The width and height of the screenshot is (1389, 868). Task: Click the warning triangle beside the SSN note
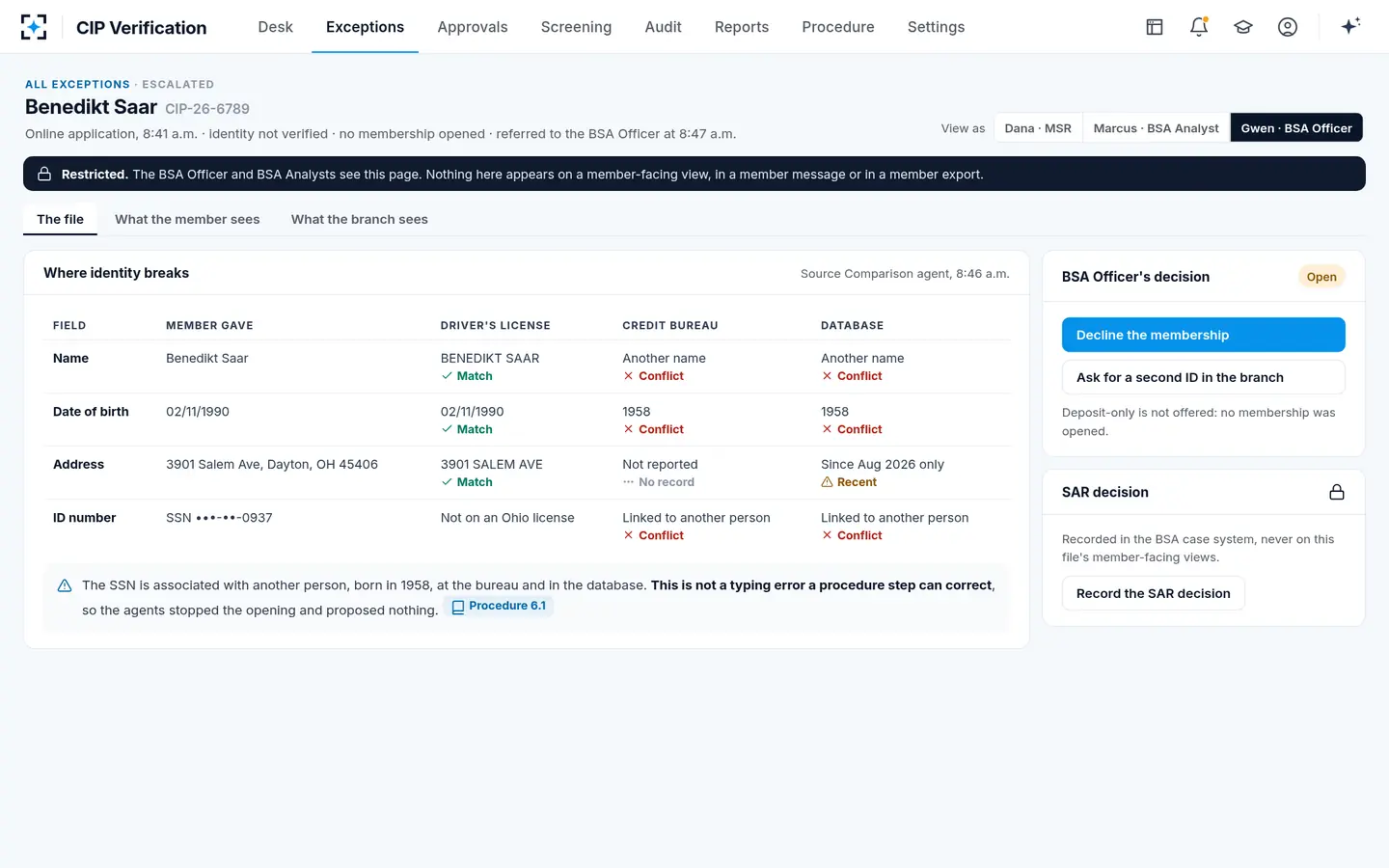65,585
